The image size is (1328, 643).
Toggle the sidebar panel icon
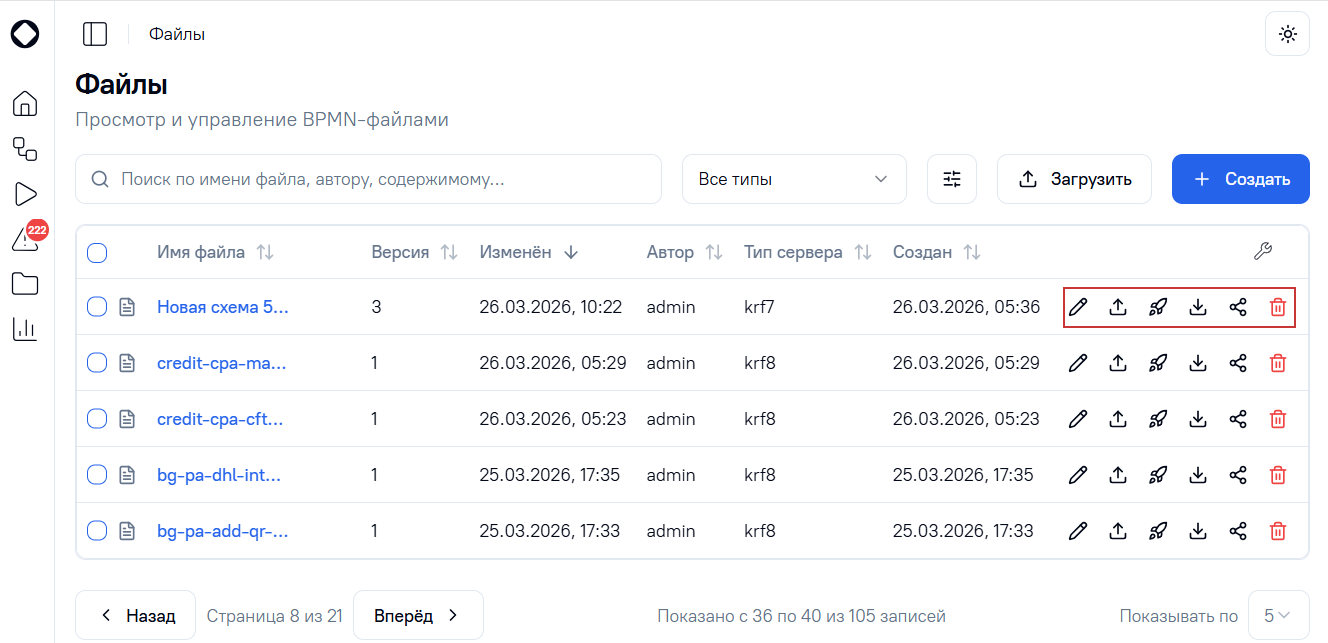pyautogui.click(x=95, y=34)
